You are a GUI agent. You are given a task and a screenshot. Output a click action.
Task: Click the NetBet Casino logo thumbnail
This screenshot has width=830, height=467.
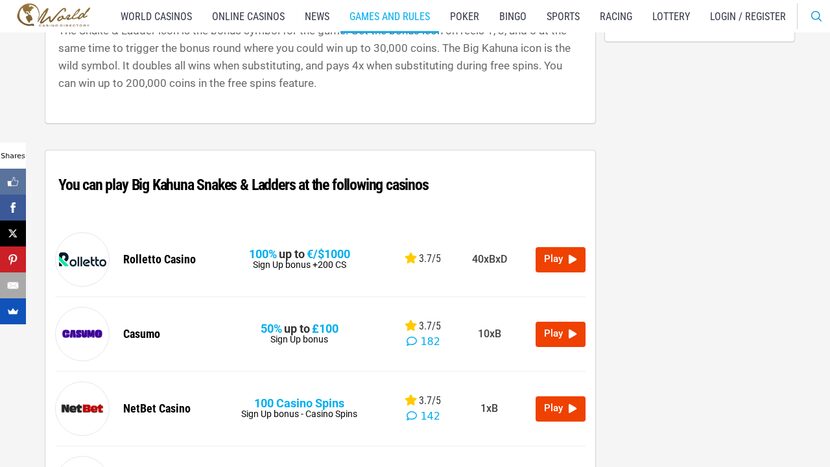82,409
